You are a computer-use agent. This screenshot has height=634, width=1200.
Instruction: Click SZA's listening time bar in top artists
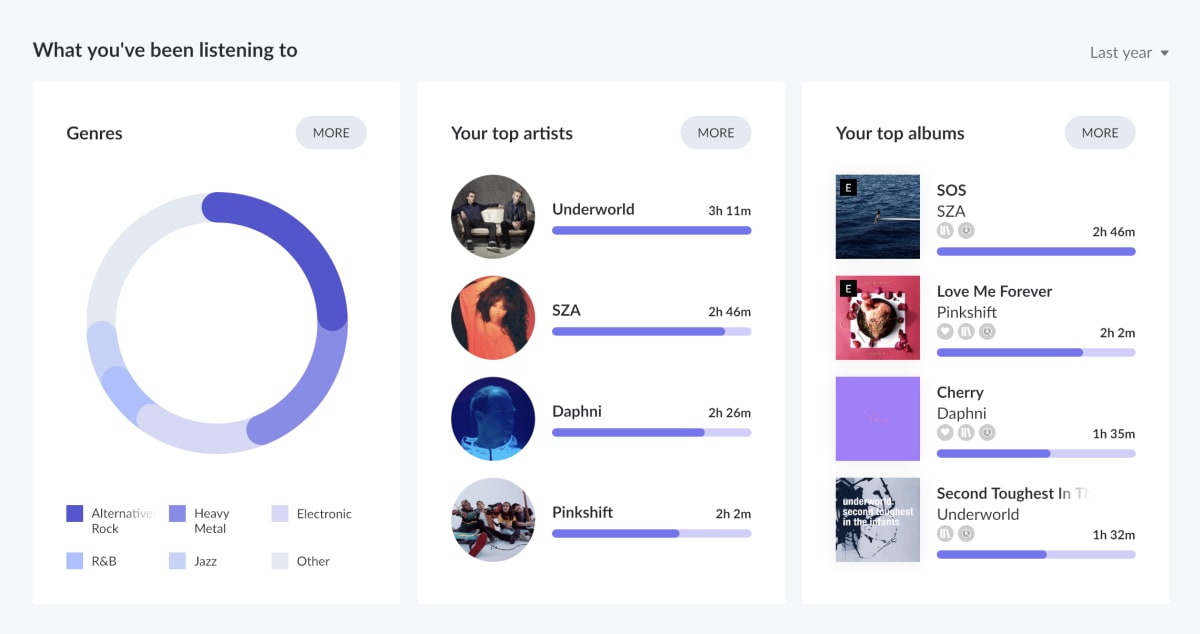[x=651, y=331]
